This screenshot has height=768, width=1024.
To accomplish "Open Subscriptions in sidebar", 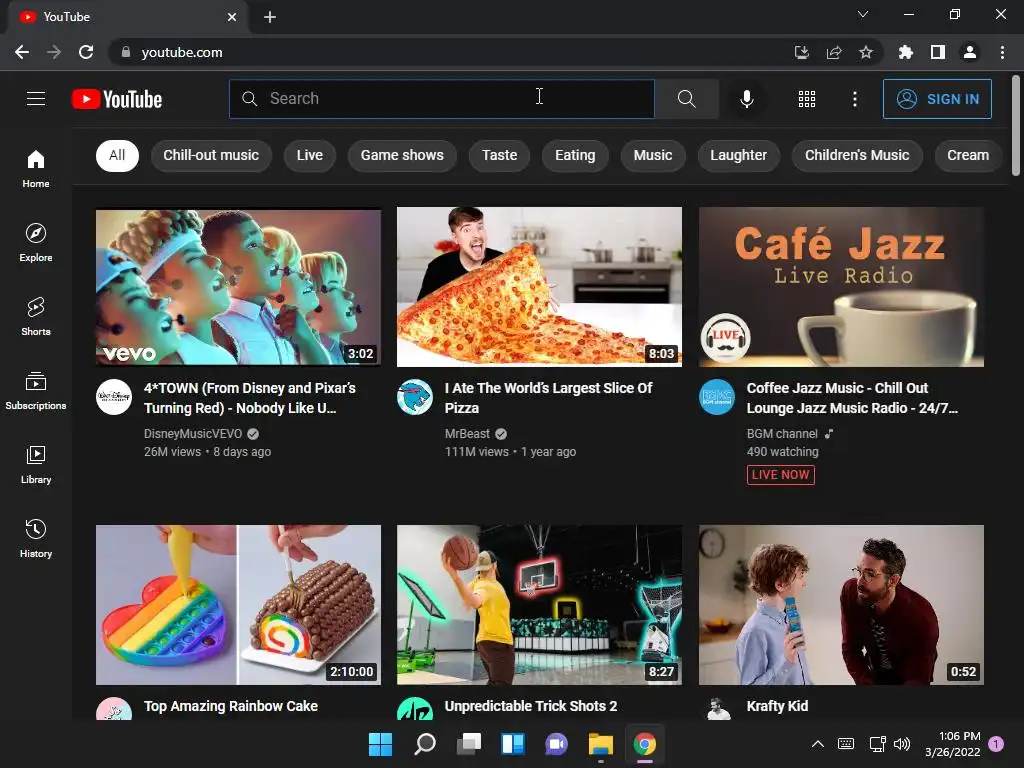I will coord(36,390).
